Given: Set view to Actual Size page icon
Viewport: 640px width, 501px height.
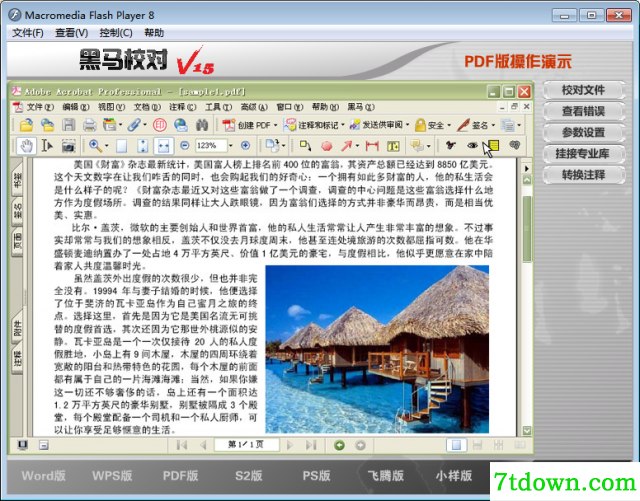Looking at the screenshot, I should (122, 146).
